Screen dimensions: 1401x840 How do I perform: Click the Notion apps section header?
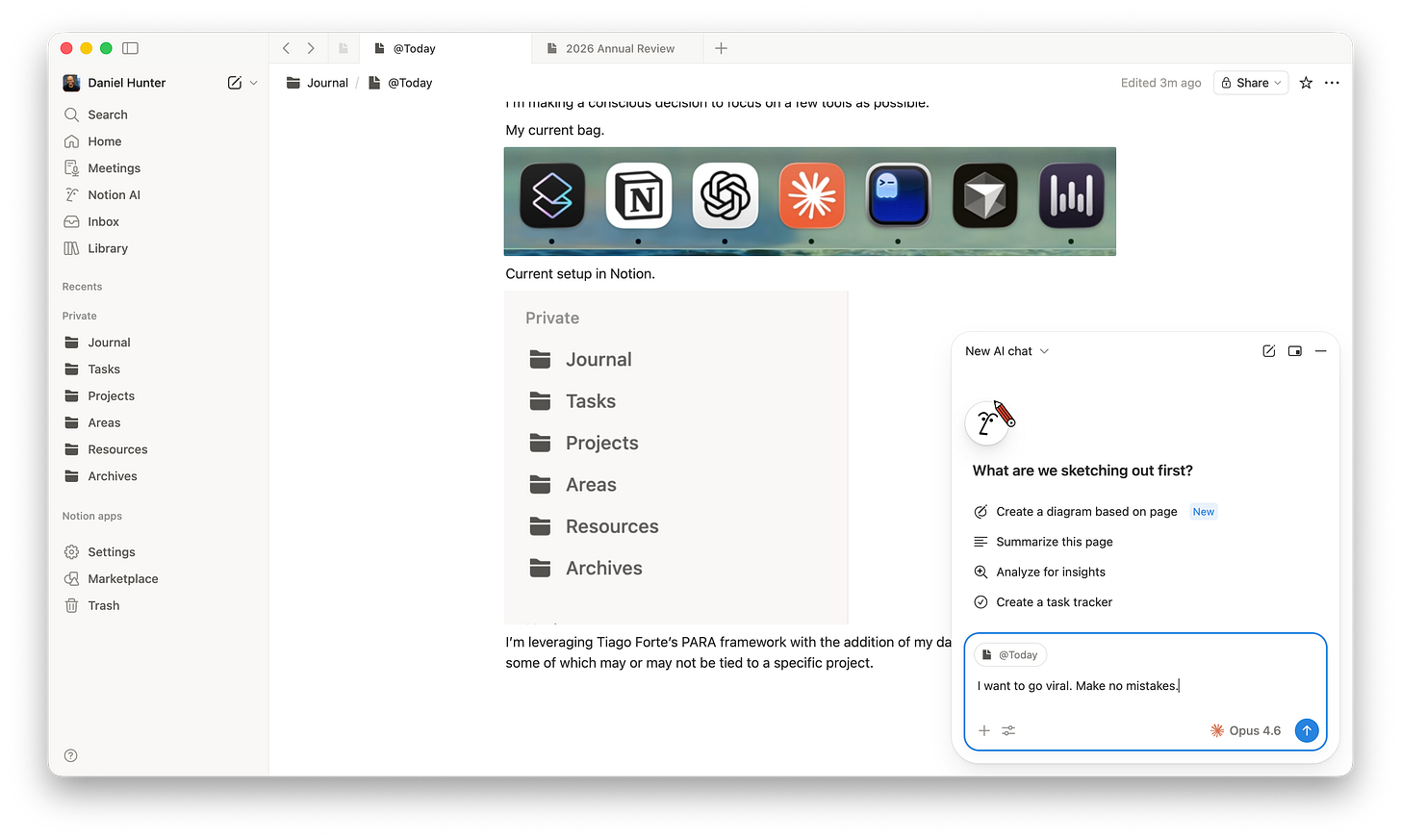pos(92,517)
